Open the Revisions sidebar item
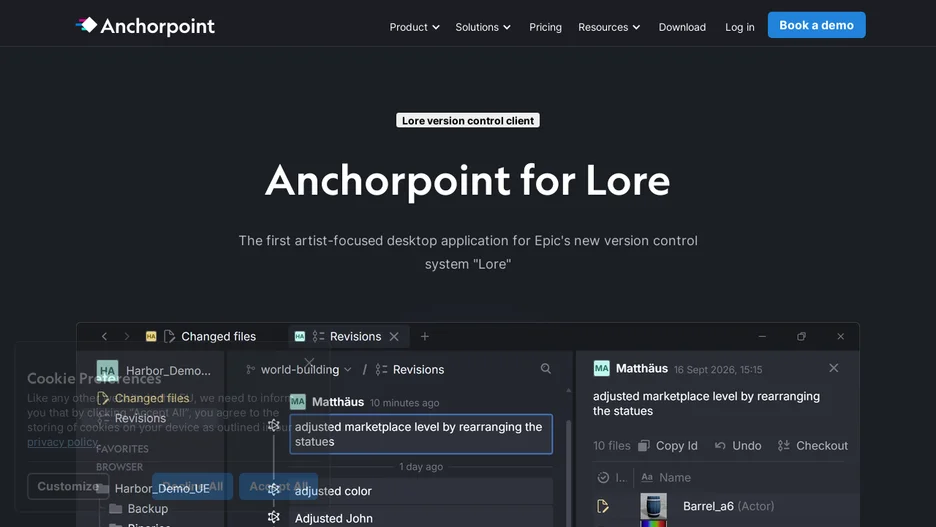 coord(131,418)
